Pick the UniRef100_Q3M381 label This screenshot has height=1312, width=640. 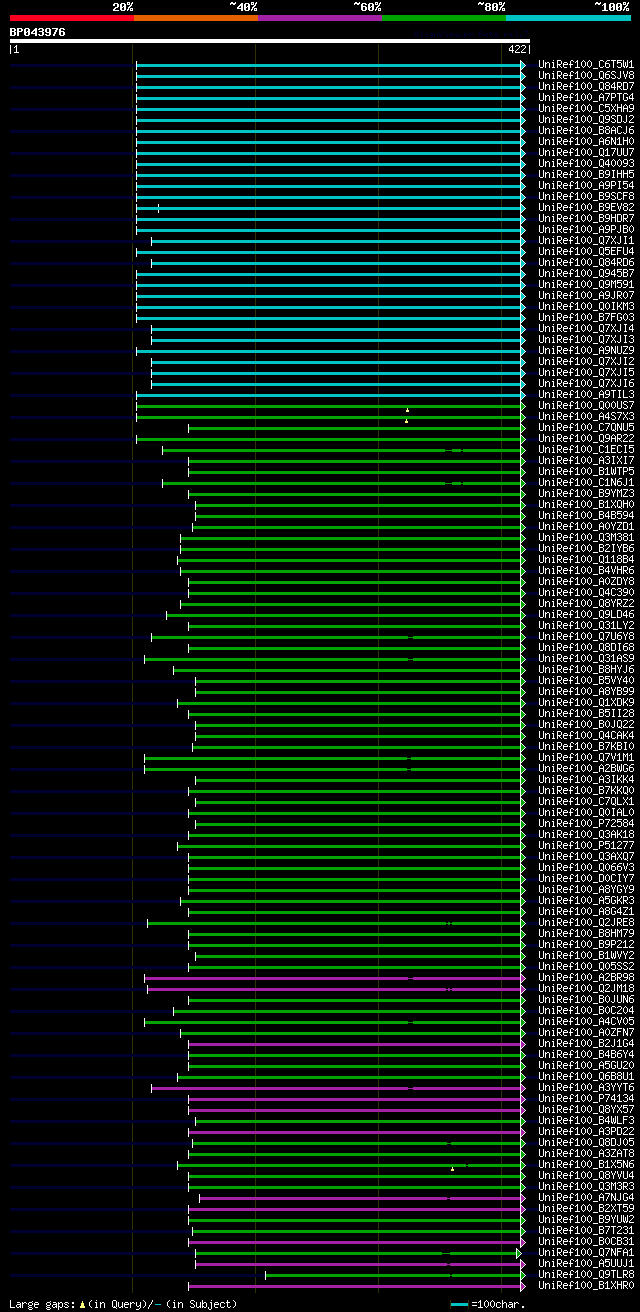[586, 537]
